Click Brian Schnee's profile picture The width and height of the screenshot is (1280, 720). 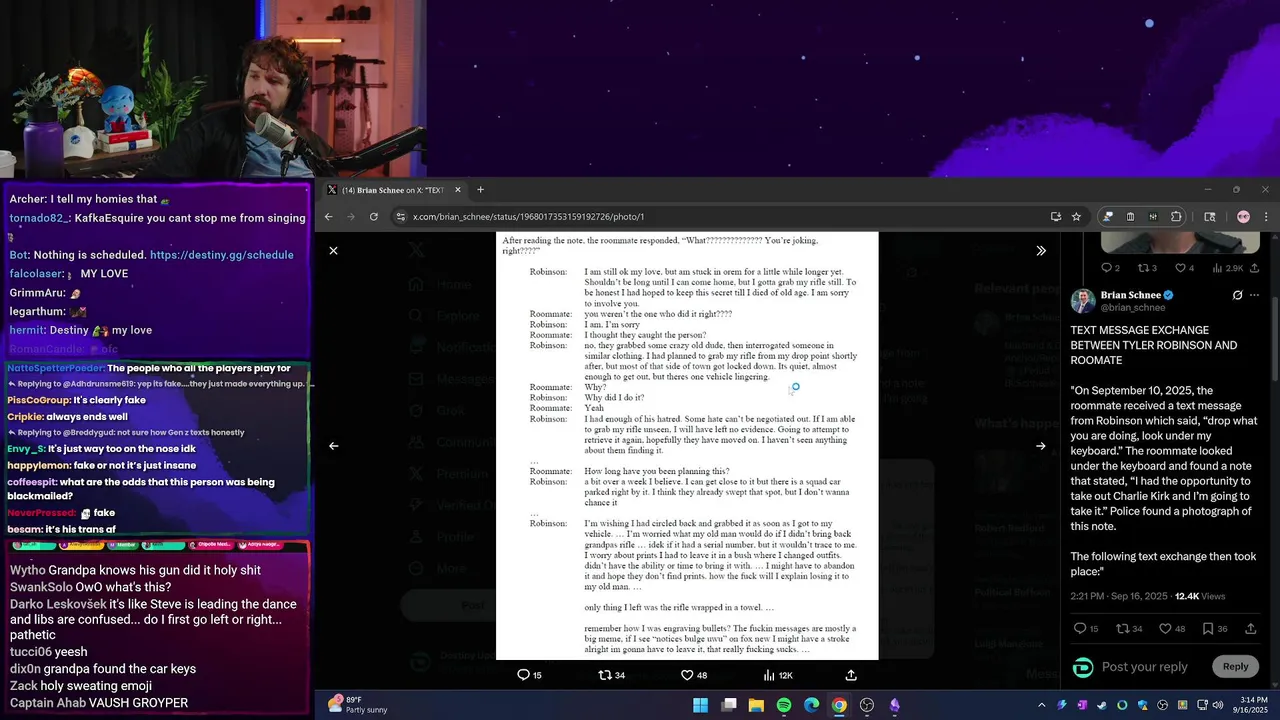click(x=1083, y=301)
